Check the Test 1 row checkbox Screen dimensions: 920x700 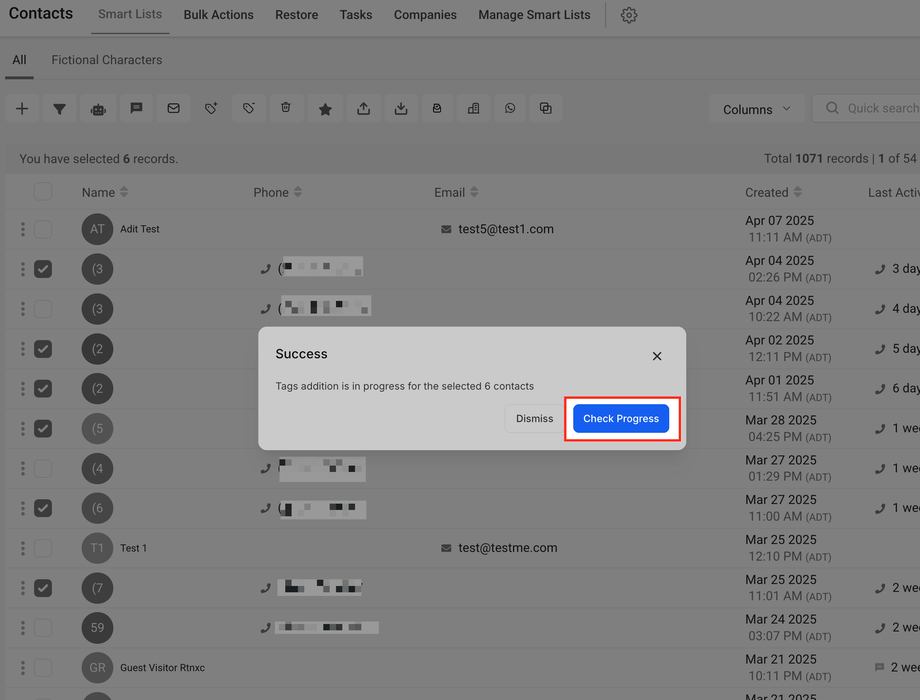click(43, 548)
